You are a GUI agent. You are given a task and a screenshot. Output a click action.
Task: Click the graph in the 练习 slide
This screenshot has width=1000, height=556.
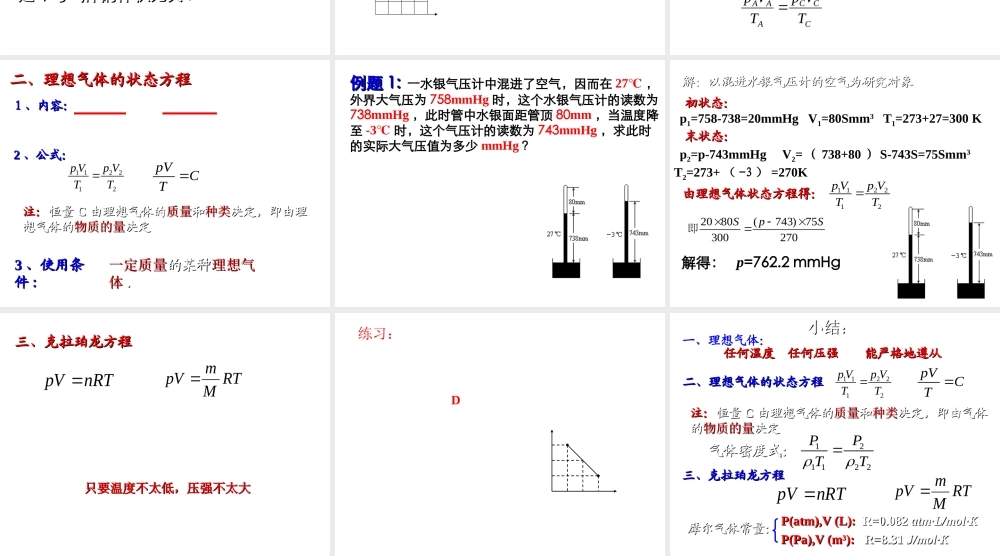(x=584, y=461)
